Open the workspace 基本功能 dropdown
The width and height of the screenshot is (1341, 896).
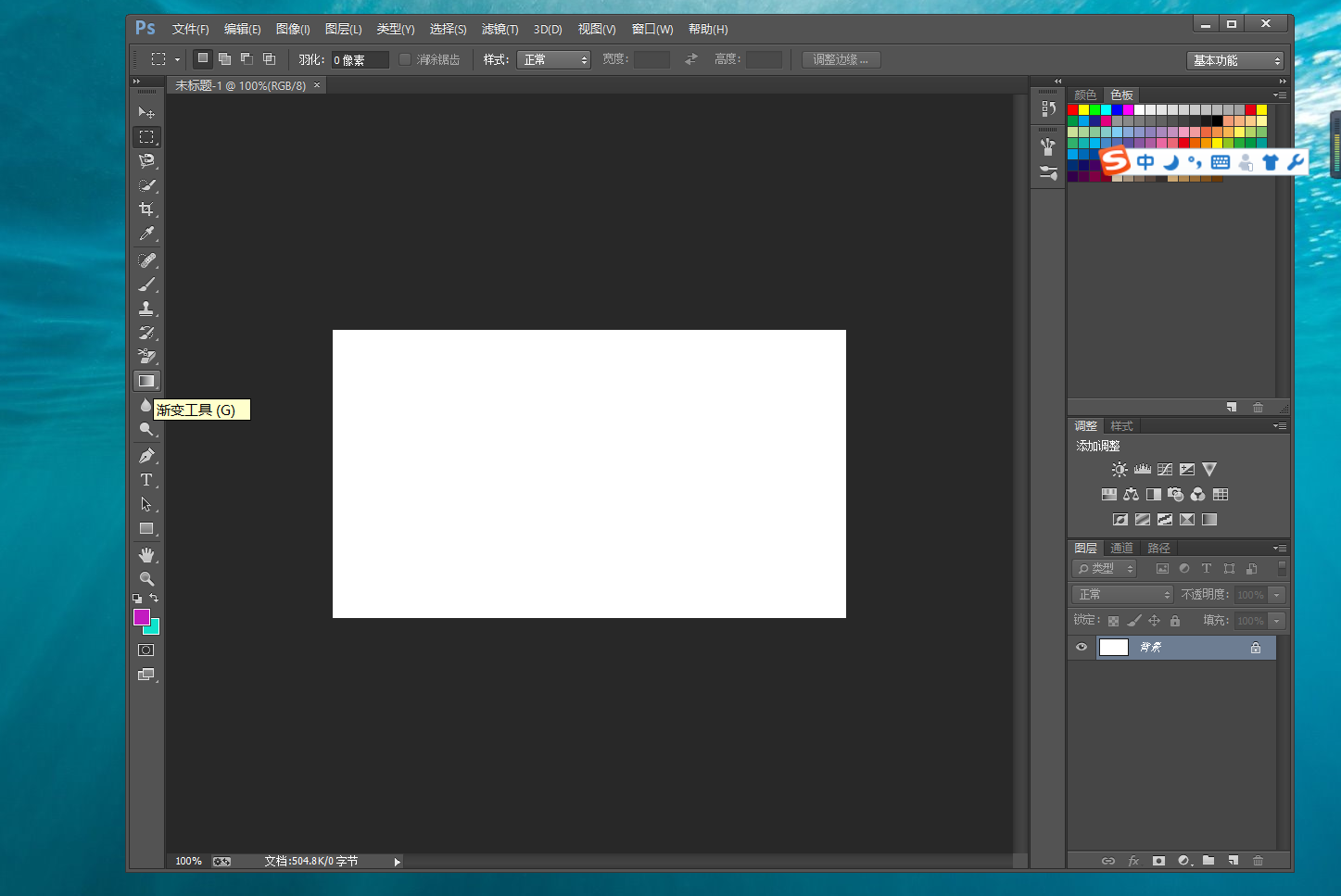1235,60
